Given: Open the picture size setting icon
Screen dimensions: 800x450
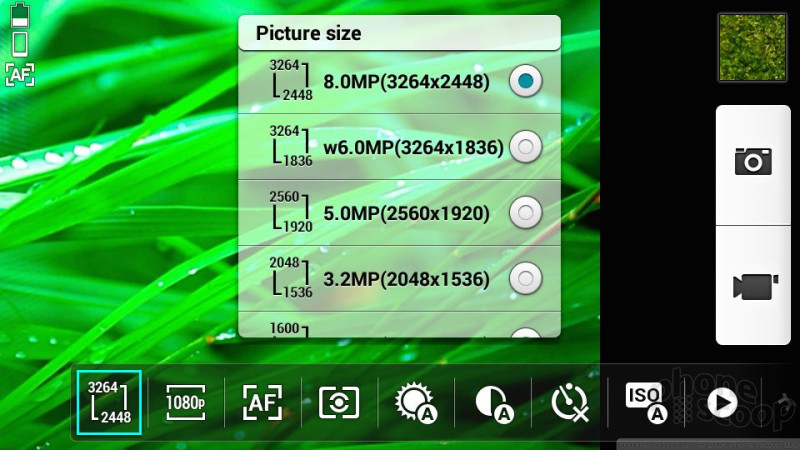Looking at the screenshot, I should coord(109,403).
